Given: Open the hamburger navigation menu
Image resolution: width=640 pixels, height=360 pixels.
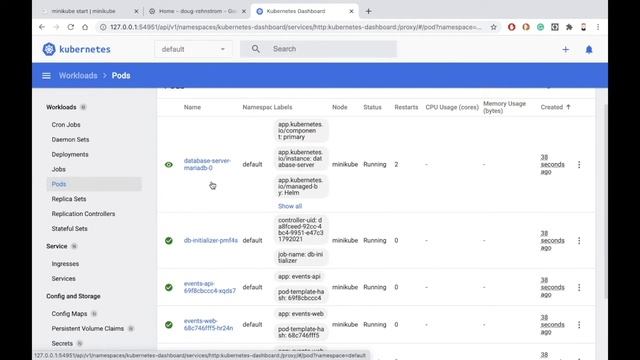Looking at the screenshot, I should click(46, 76).
